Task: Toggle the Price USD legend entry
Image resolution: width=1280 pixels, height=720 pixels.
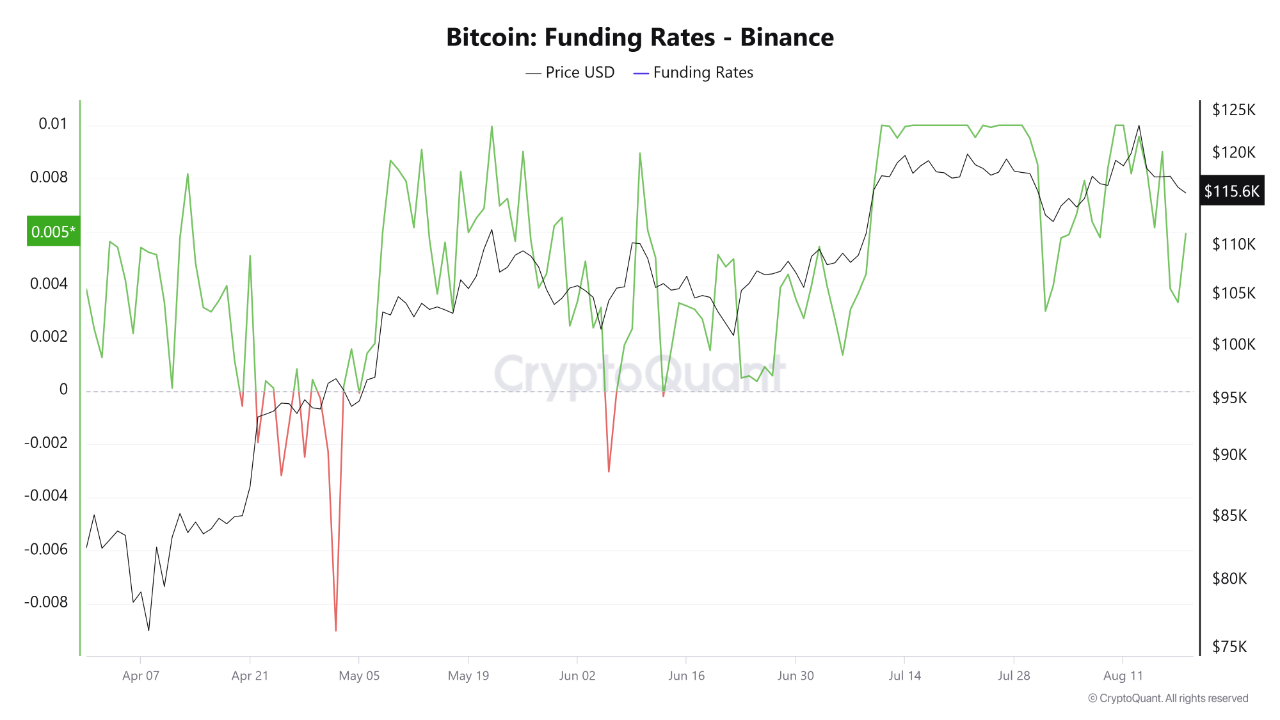Action: pos(580,73)
